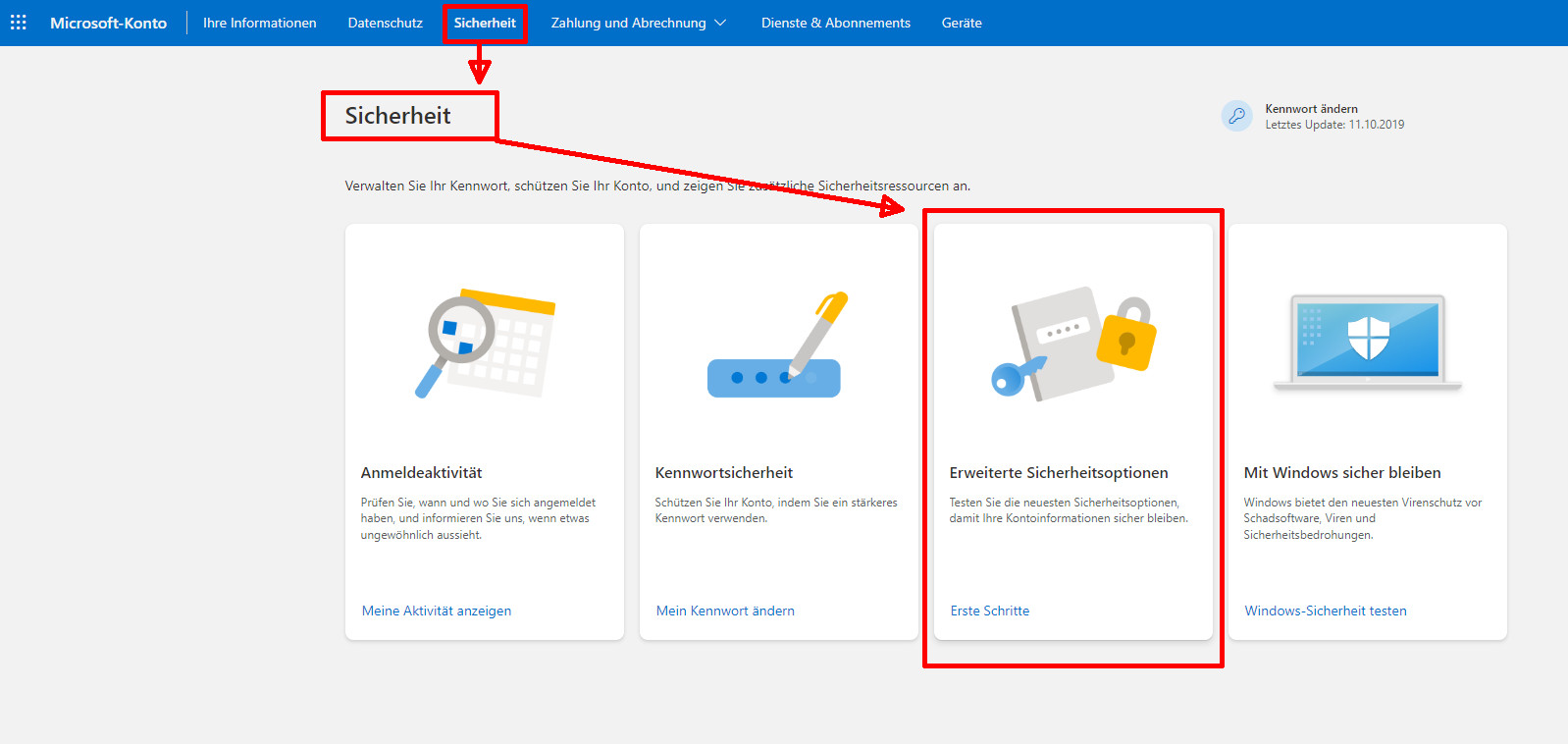
Task: Click the laptop shield illustration for Windows security
Action: click(1368, 343)
